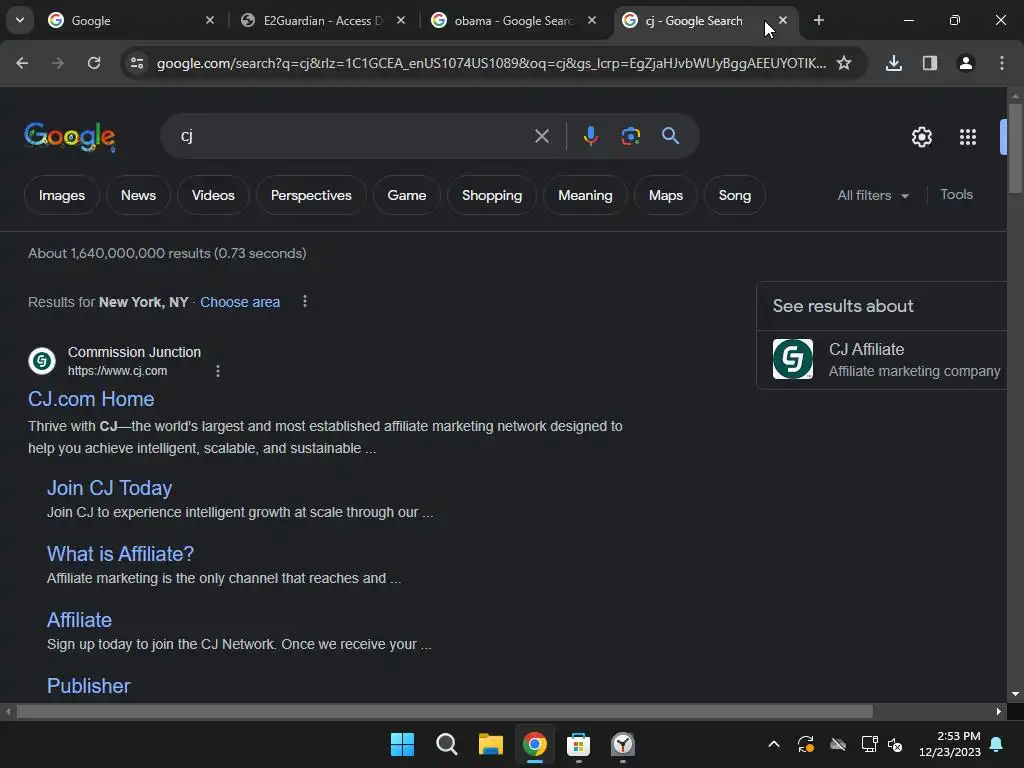Show hidden system tray icons
Image resolution: width=1024 pixels, height=768 pixels.
773,744
